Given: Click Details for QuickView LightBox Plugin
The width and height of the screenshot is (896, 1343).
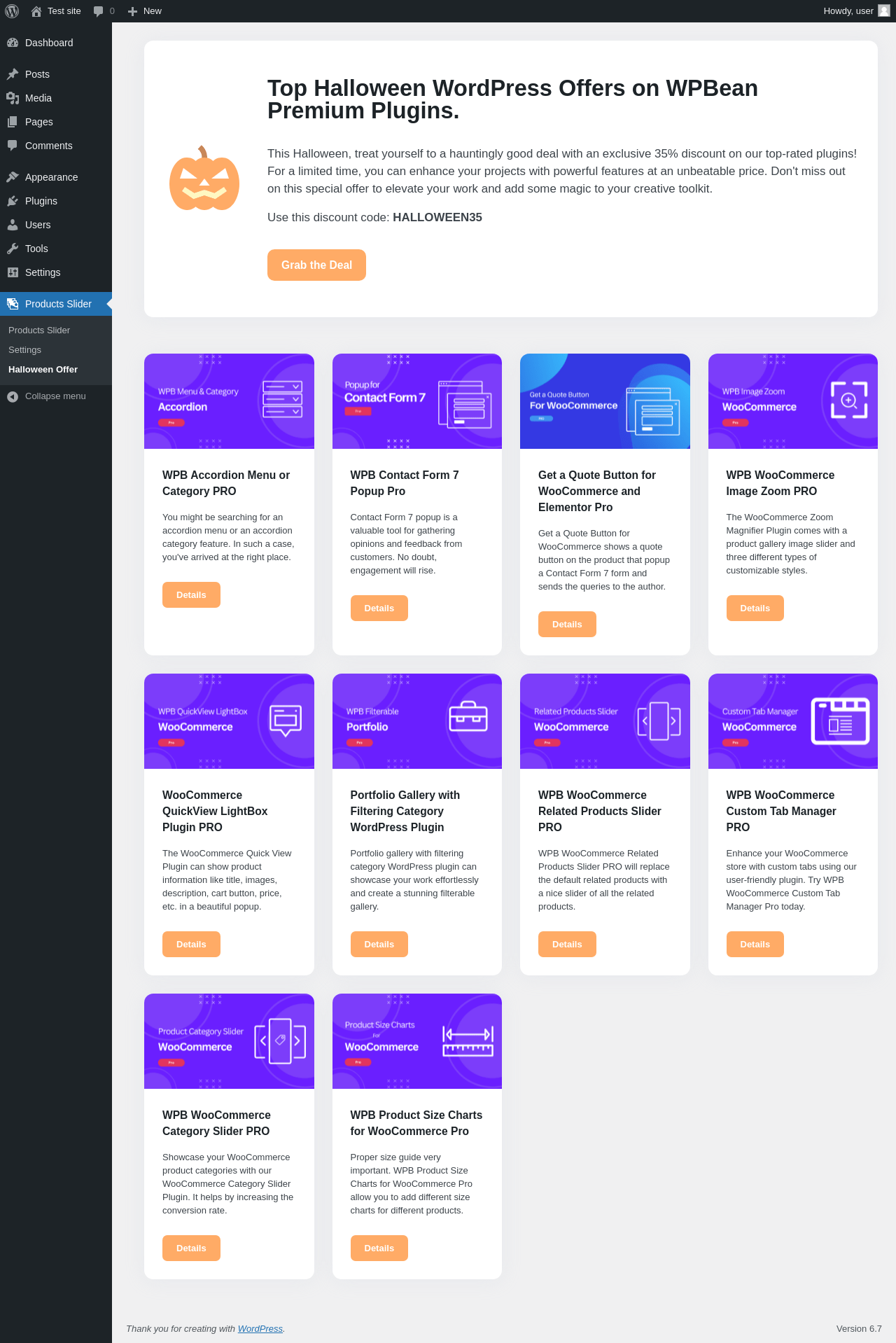Looking at the screenshot, I should pyautogui.click(x=191, y=944).
